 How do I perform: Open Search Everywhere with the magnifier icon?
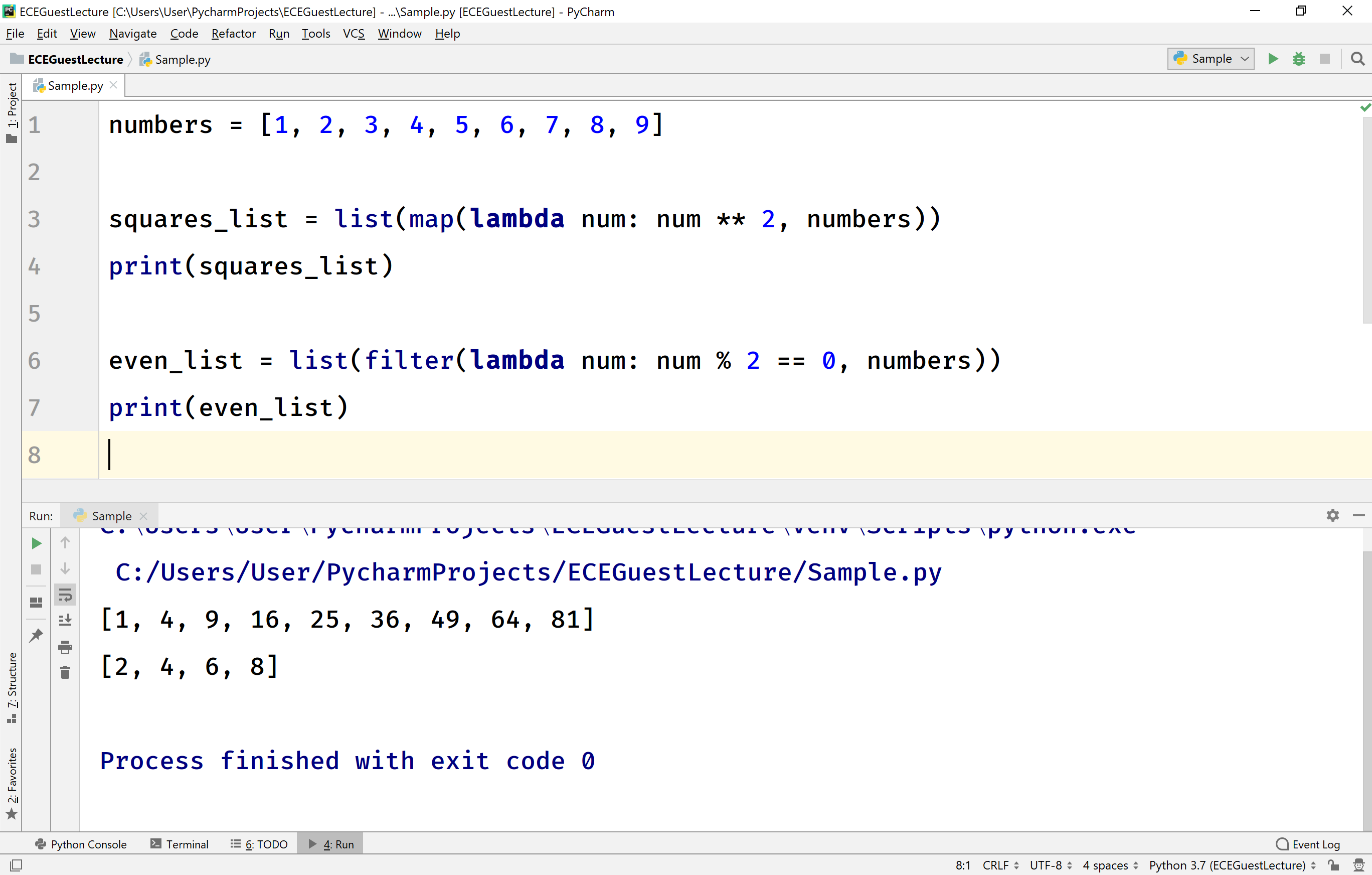coord(1358,59)
